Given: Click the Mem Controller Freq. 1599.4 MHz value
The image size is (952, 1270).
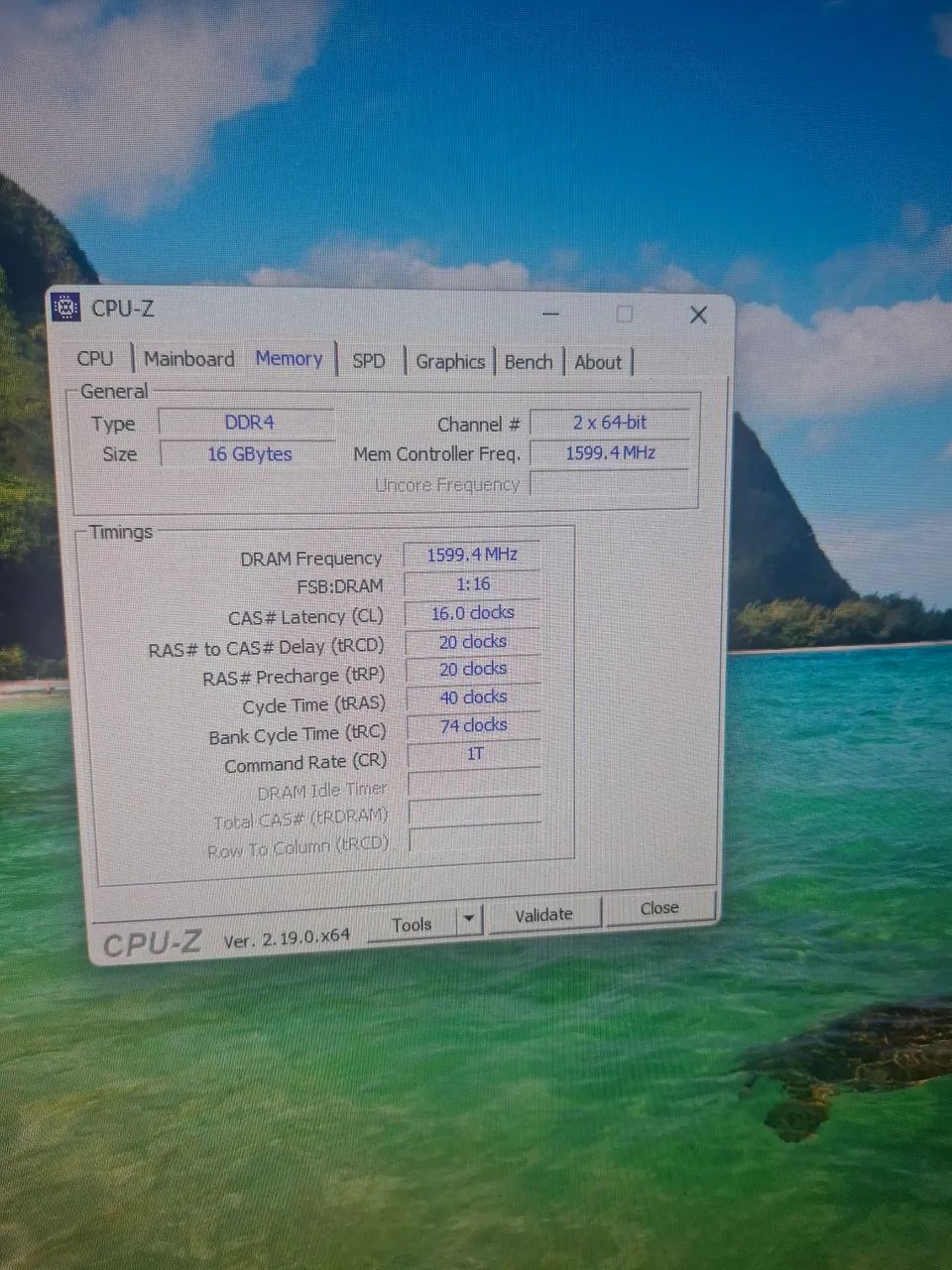Looking at the screenshot, I should click(x=610, y=453).
